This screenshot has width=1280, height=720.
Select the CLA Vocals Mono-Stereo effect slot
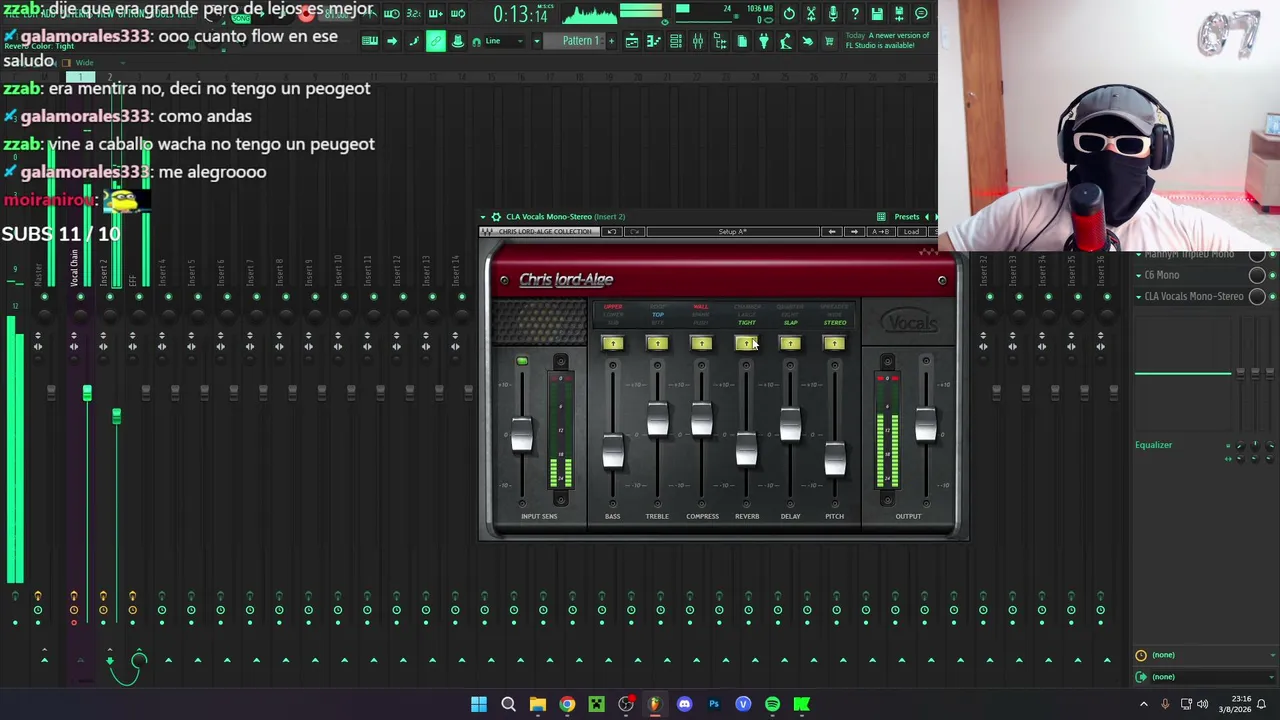[x=1194, y=297]
